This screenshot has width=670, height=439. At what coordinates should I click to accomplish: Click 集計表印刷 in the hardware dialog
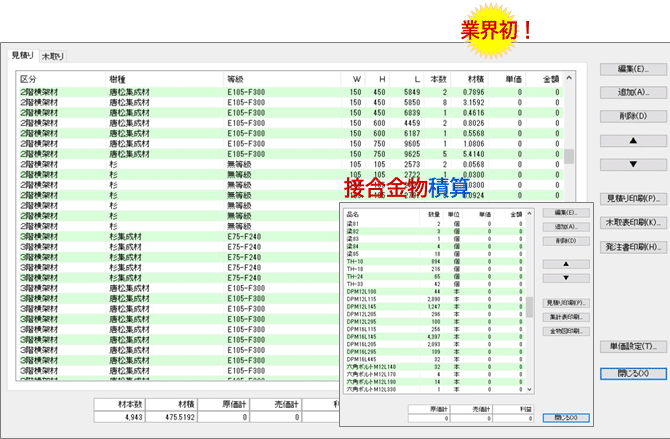point(565,316)
